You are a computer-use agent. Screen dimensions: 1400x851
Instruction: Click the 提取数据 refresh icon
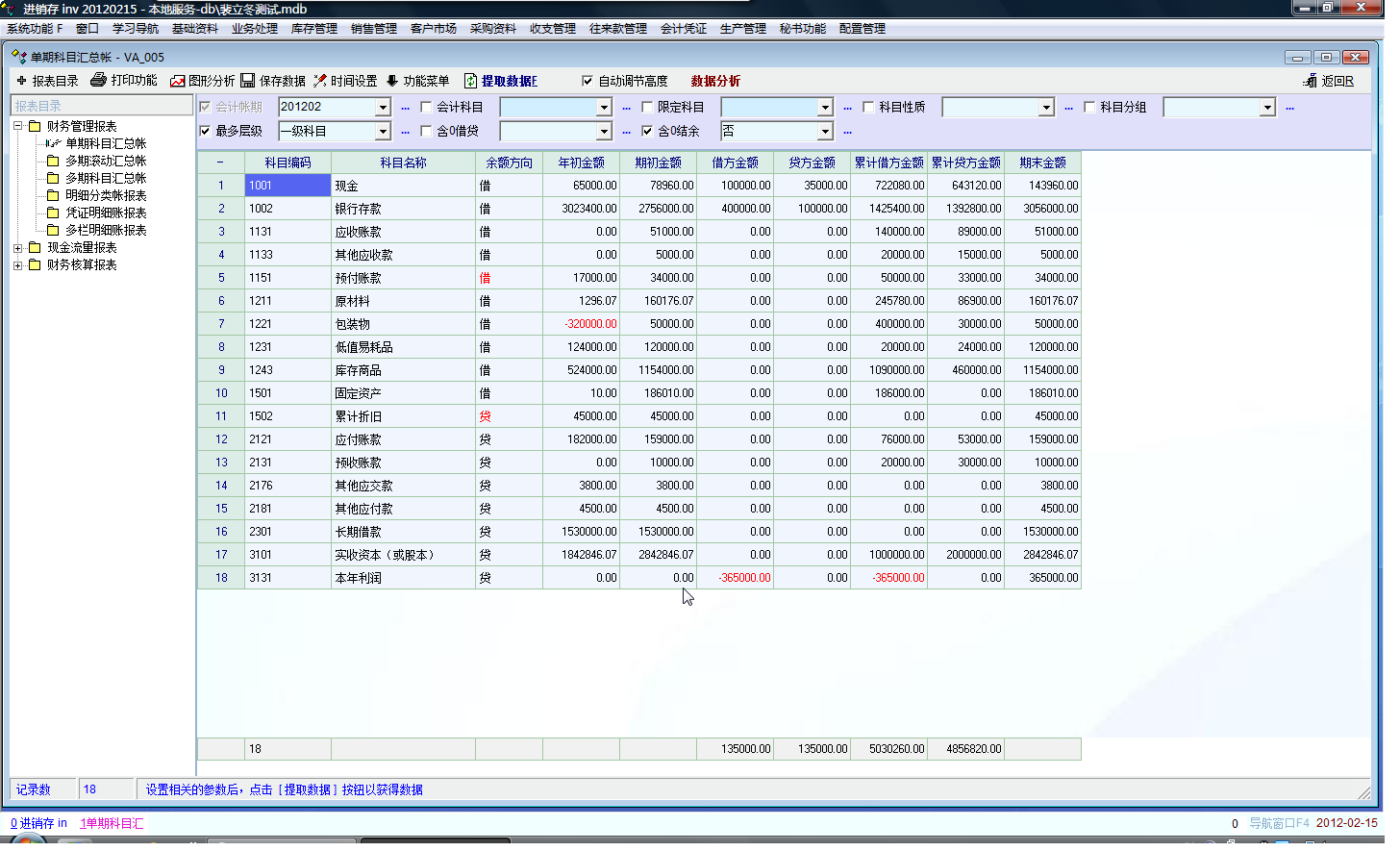pos(471,81)
